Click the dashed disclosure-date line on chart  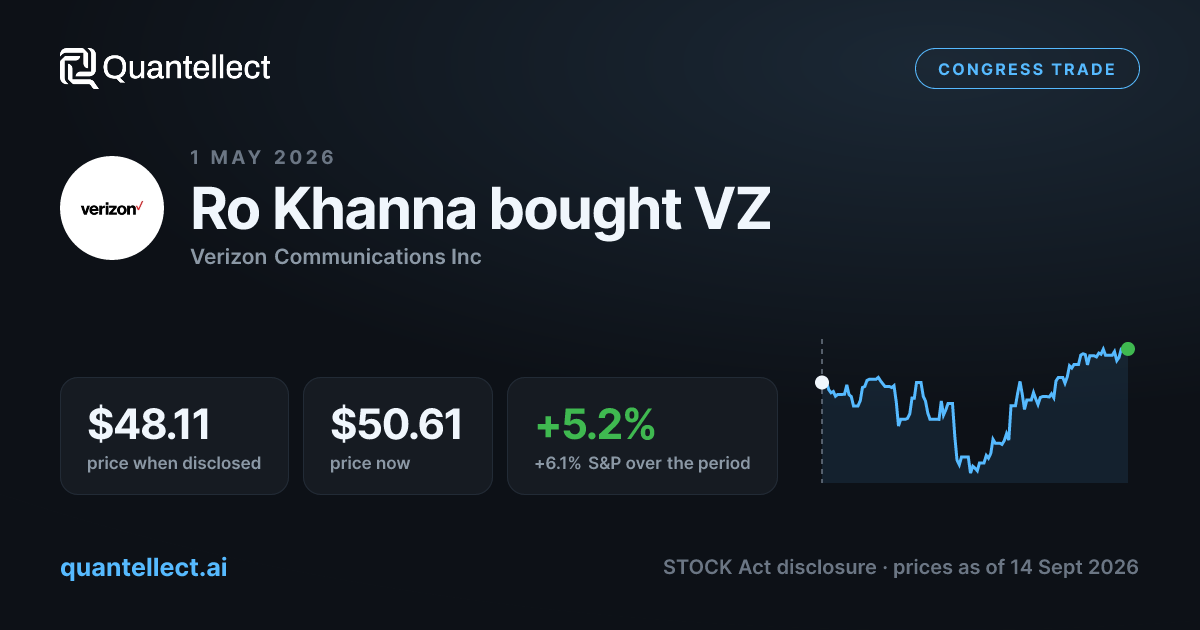822,411
